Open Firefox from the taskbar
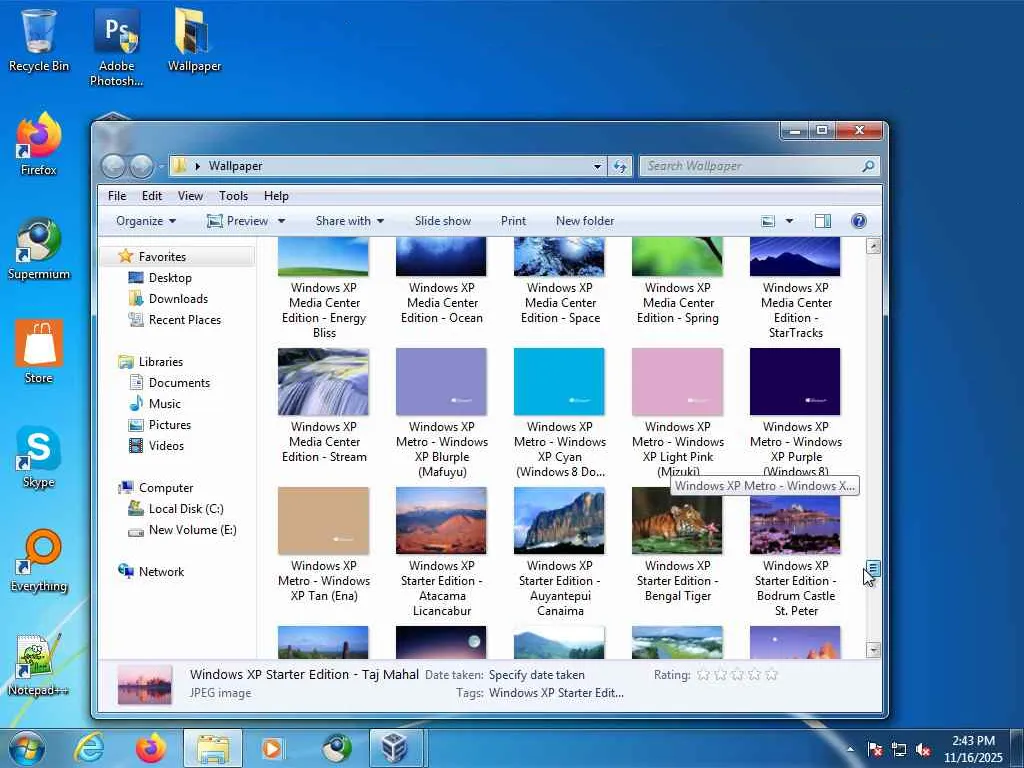 pos(150,748)
